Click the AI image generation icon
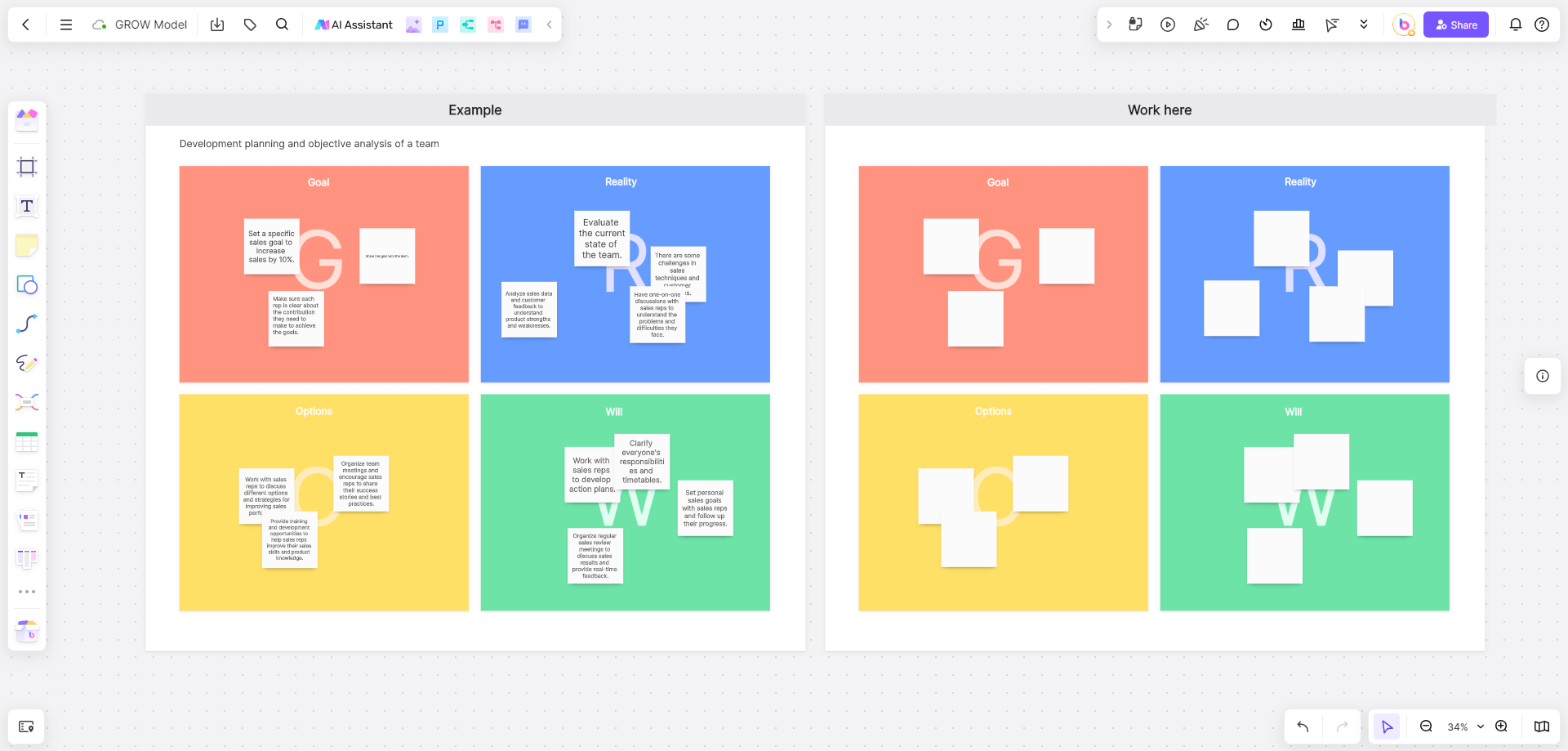The width and height of the screenshot is (1568, 751). click(414, 25)
